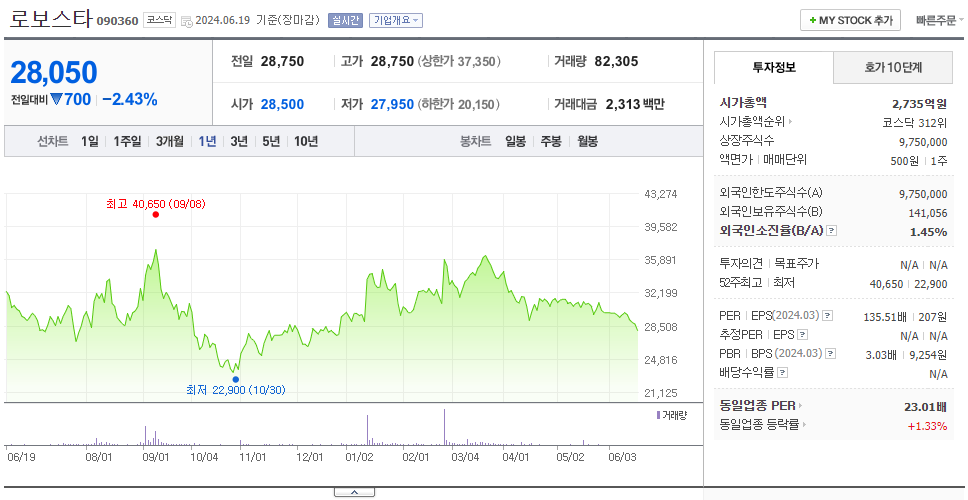Add to MY STOCK
Image resolution: width=968 pixels, height=500 pixels.
pyautogui.click(x=851, y=20)
